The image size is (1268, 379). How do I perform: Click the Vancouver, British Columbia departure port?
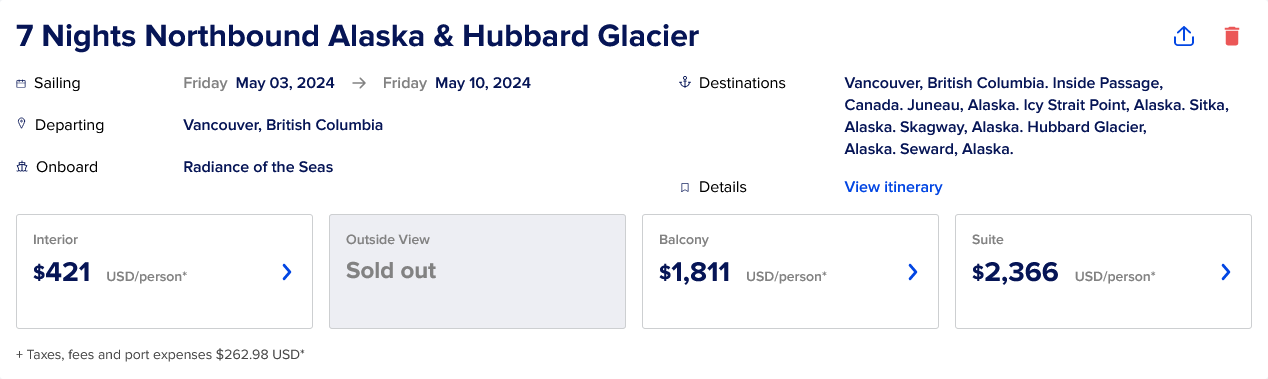pos(283,125)
